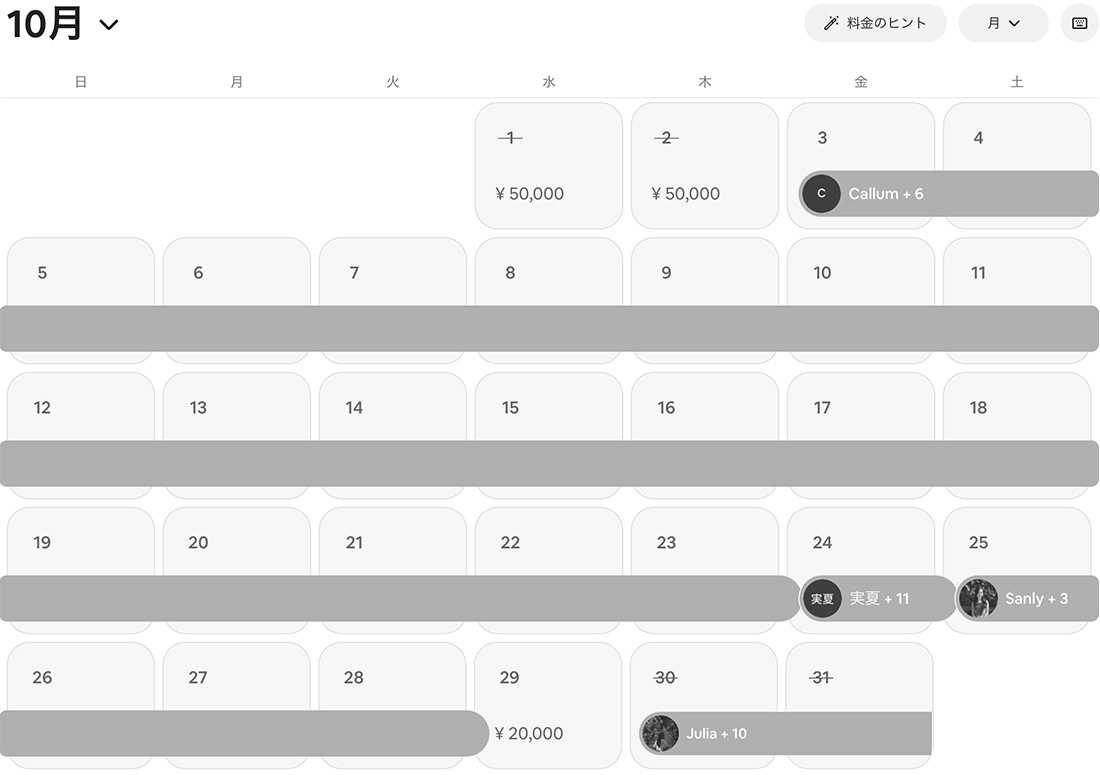Image resolution: width=1100 pixels, height=775 pixels.
Task: Expand the 10月 month selector chevron
Action: click(109, 25)
